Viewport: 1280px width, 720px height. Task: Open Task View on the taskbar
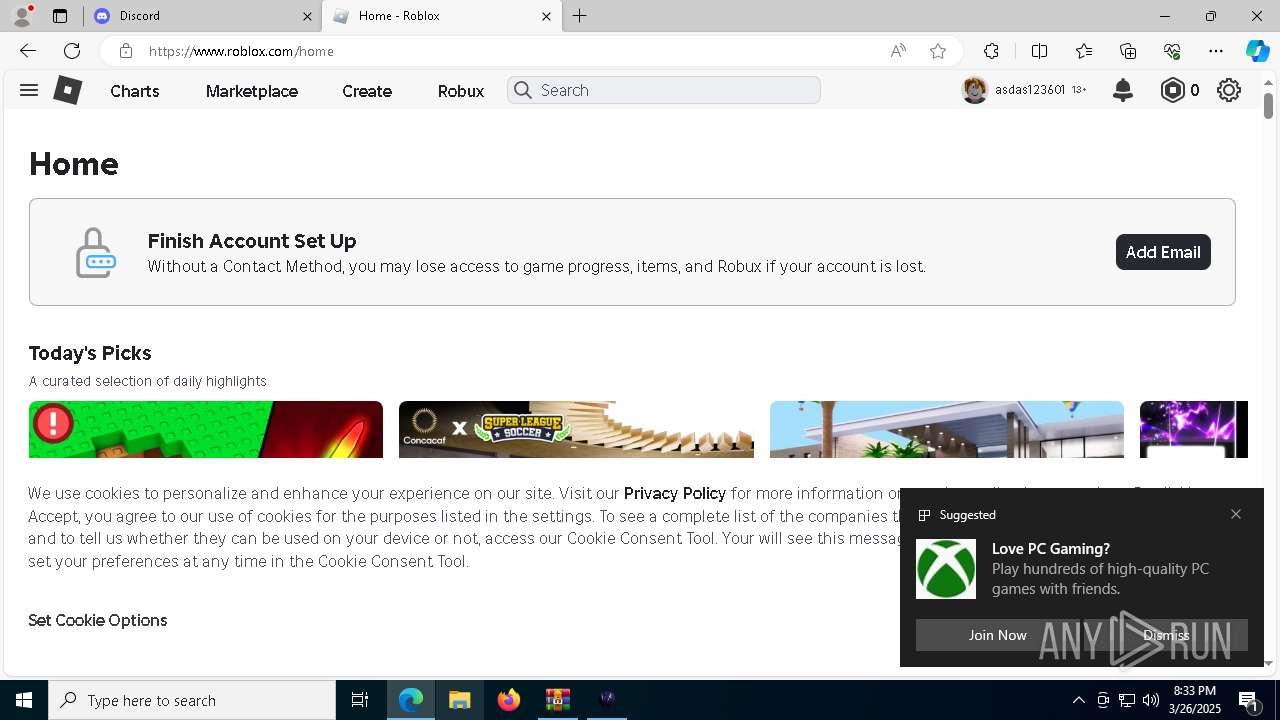coord(360,700)
